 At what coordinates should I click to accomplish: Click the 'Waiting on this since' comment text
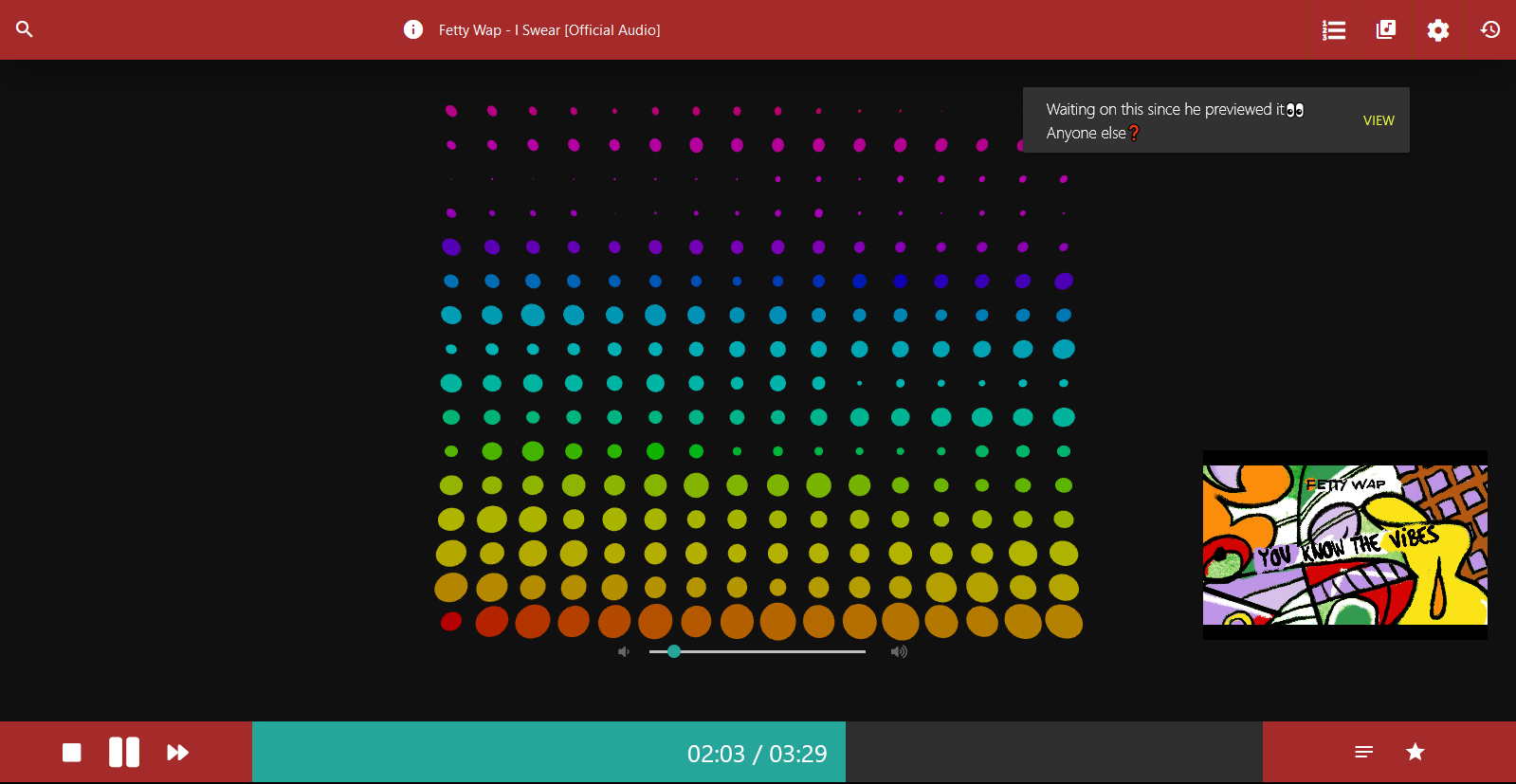click(1175, 121)
